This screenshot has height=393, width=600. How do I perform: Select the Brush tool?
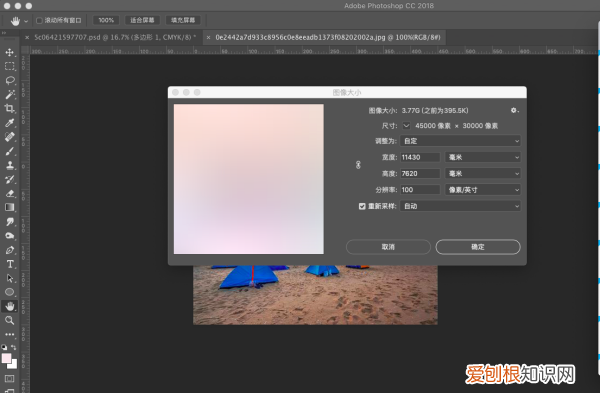point(10,151)
